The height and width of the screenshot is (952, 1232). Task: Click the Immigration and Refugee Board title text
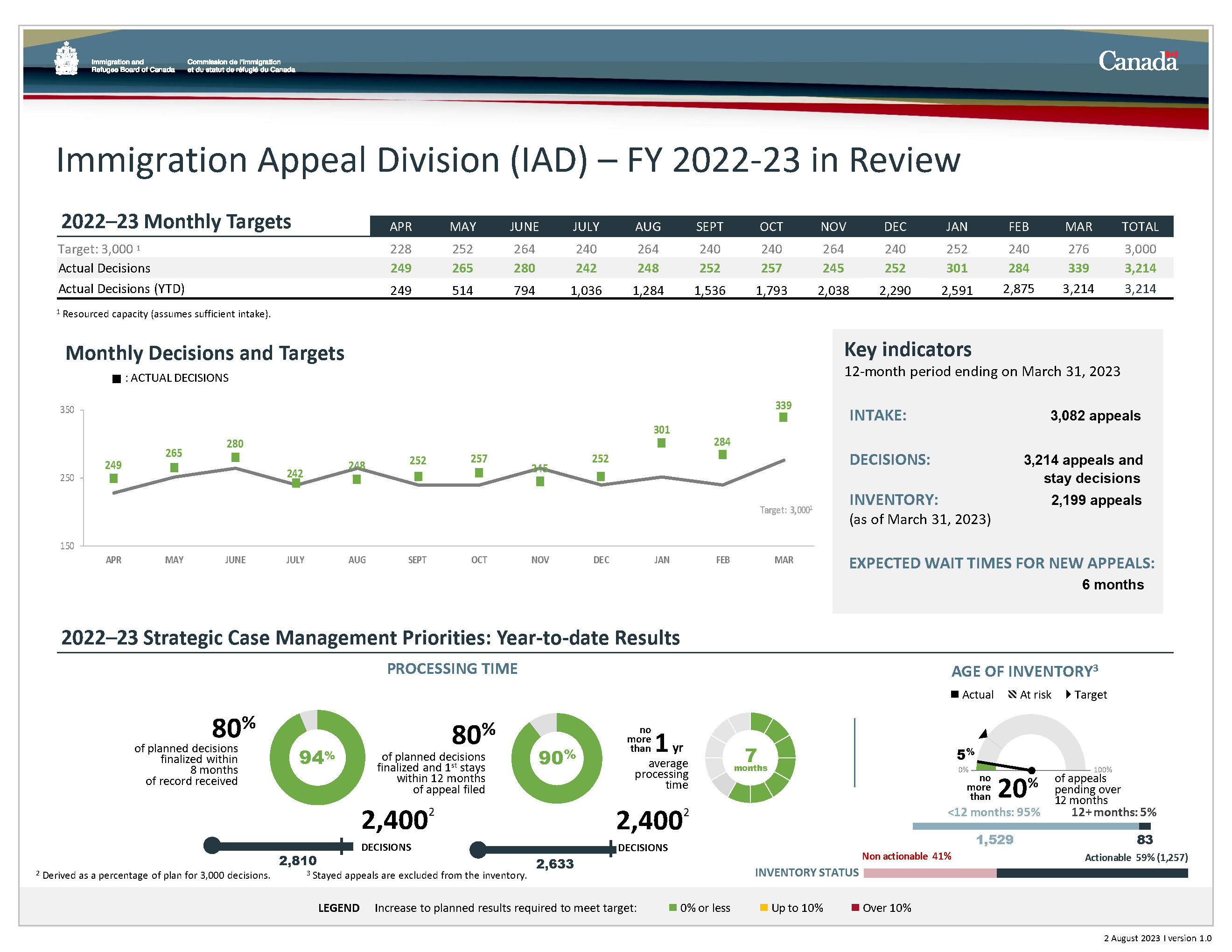[133, 66]
